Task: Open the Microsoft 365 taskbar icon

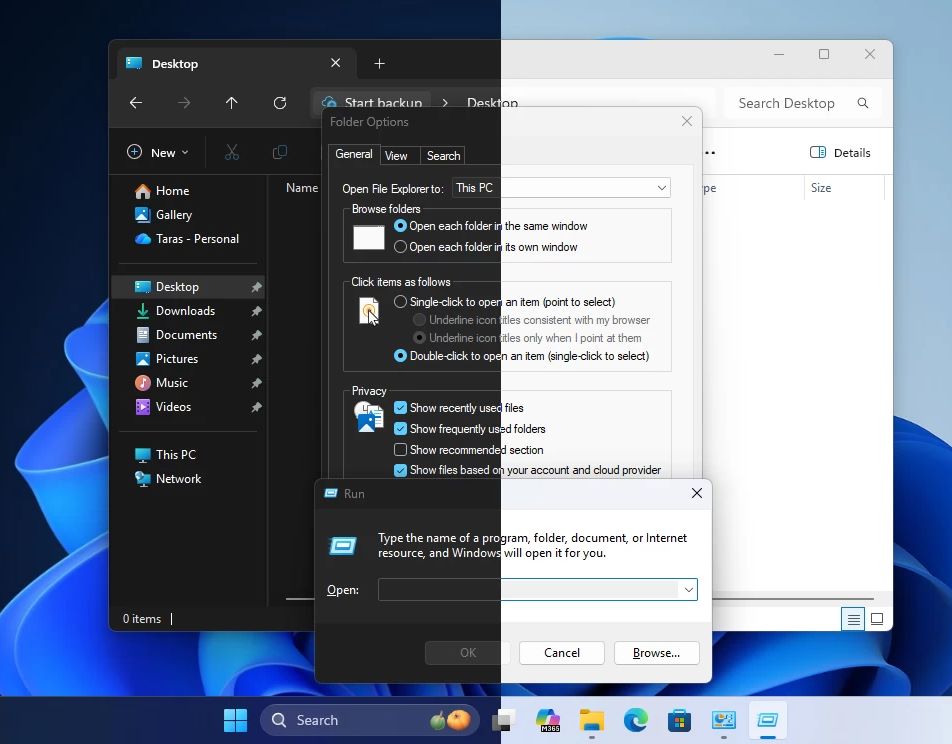Action: [x=547, y=720]
